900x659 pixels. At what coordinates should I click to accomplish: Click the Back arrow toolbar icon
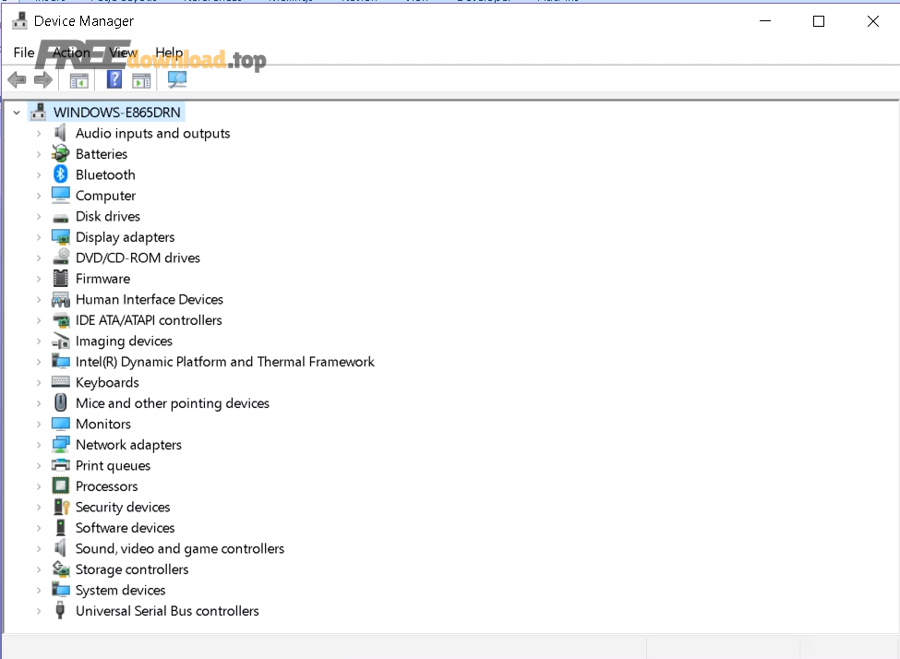pyautogui.click(x=17, y=80)
